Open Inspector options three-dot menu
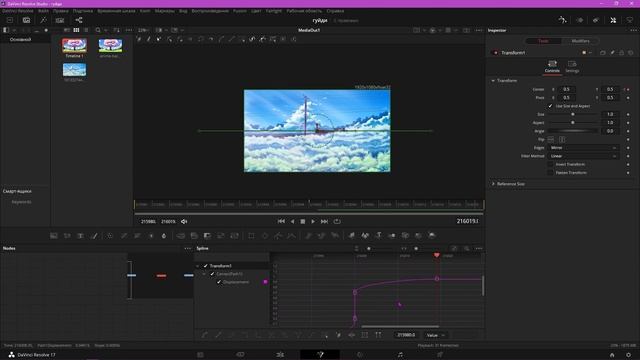640x360 pixels. (633, 30)
